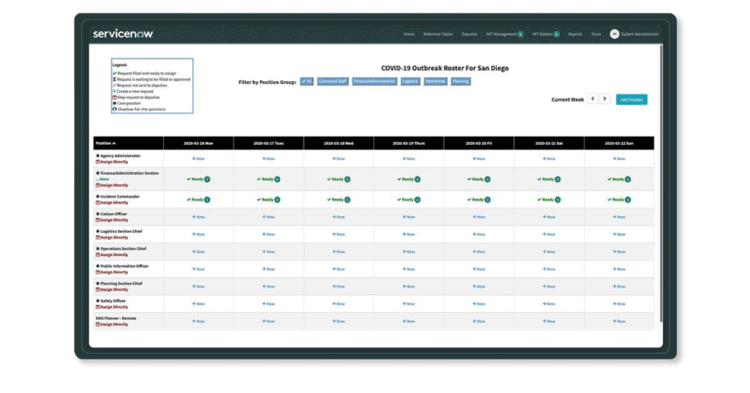Screen dimensions: 750x393
Task: Create new request for Safety Officer Friday
Action: point(479,304)
